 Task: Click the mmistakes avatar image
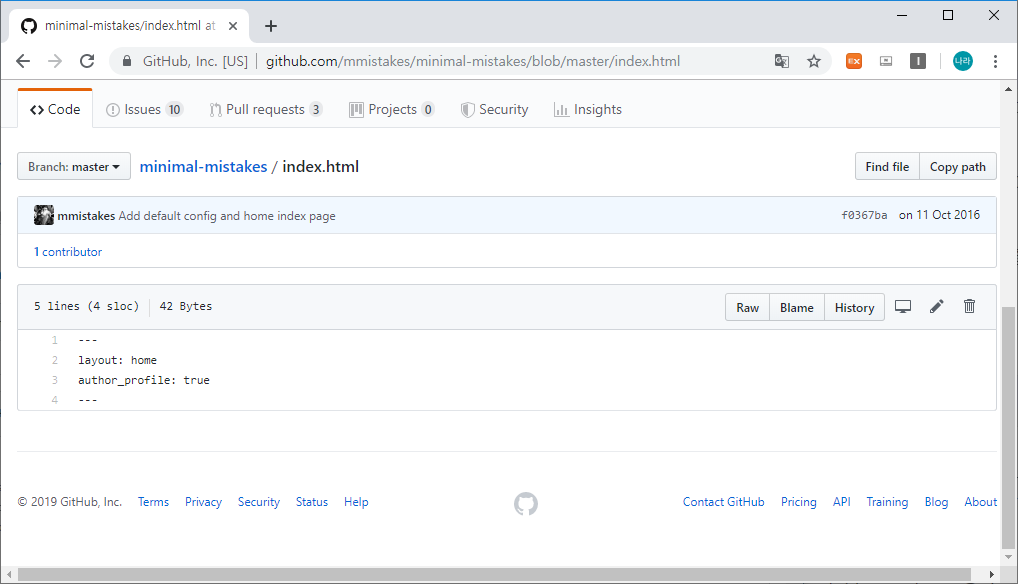pos(44,215)
